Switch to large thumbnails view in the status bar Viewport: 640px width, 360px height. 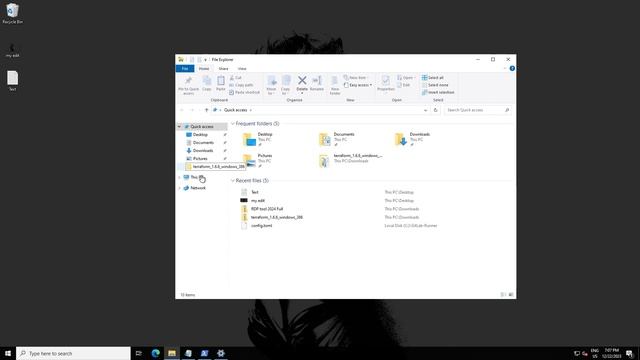[511, 295]
